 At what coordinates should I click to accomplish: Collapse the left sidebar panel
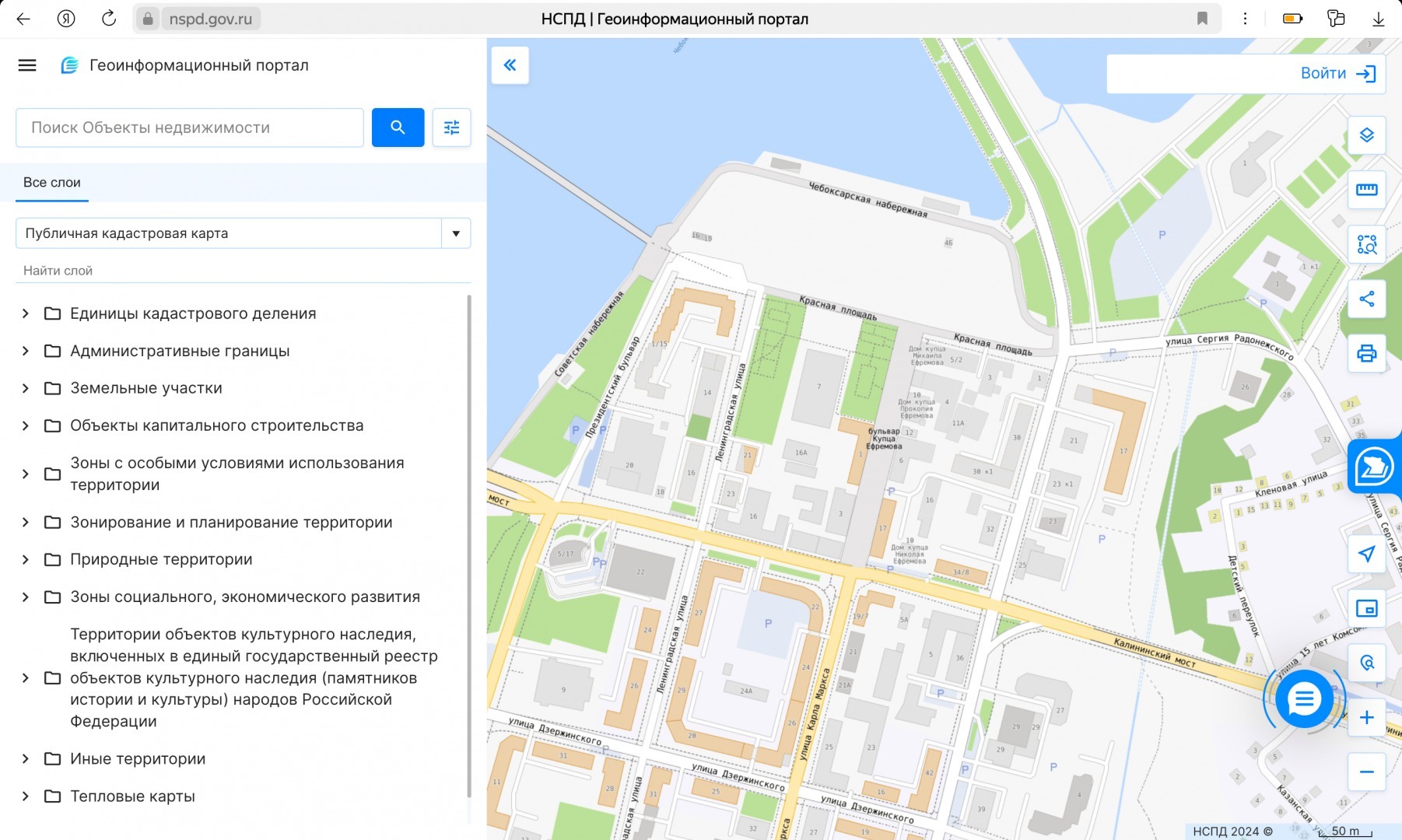[x=510, y=65]
